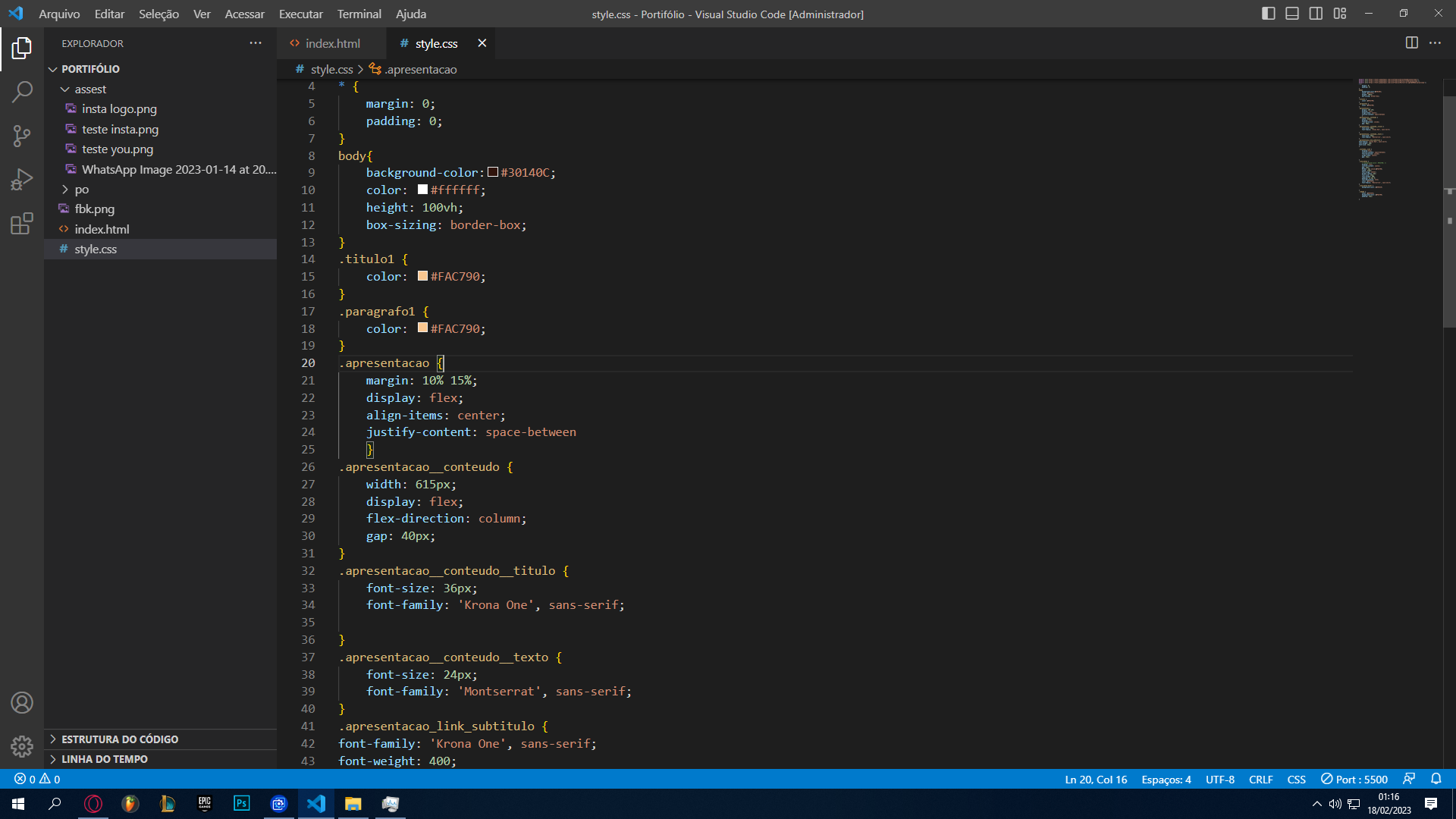Show hidden system tray icons chevron
The width and height of the screenshot is (1456, 819).
1317,804
